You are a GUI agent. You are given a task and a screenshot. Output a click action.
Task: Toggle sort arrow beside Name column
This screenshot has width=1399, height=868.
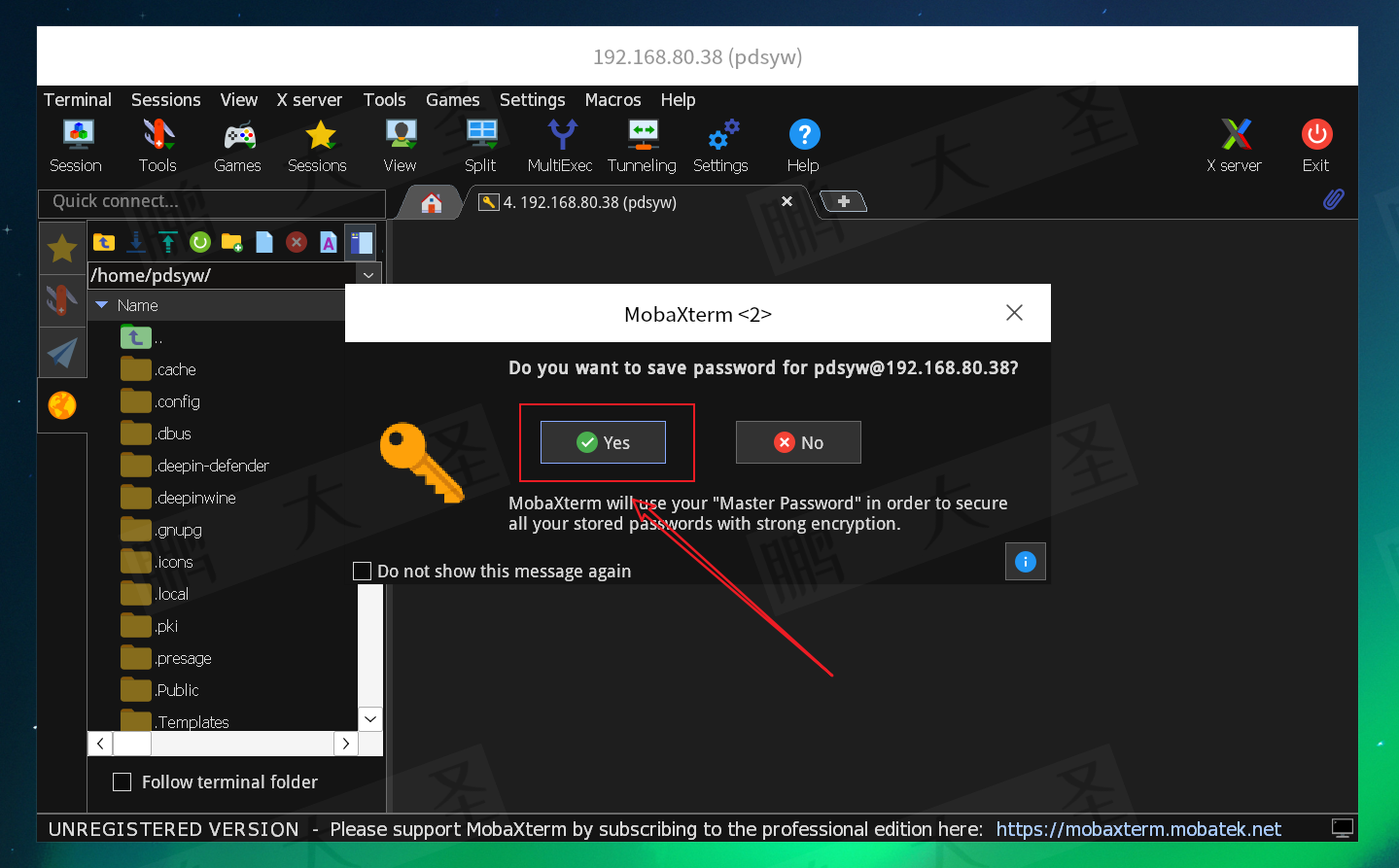point(101,305)
